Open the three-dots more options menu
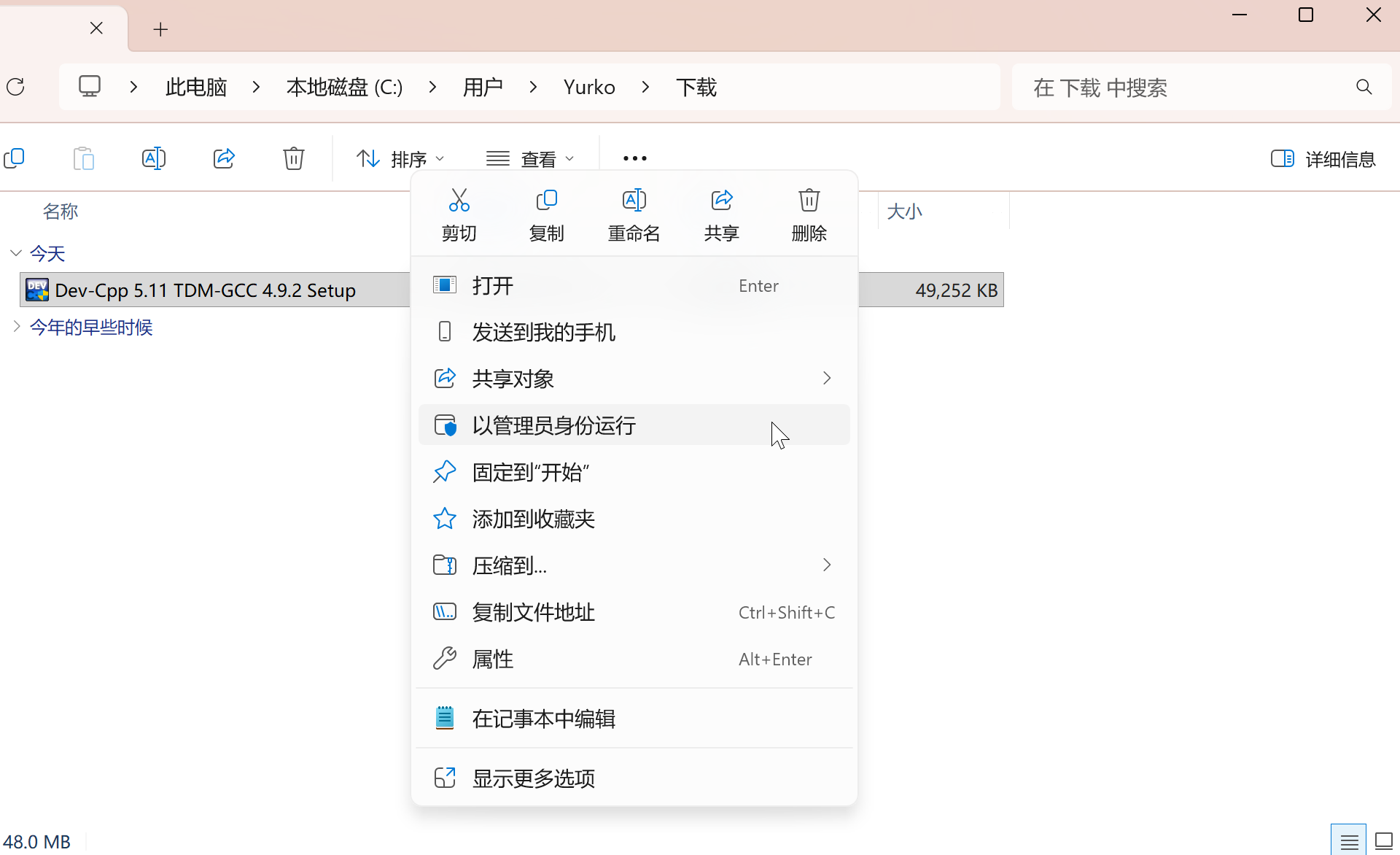1400x855 pixels. 634,158
